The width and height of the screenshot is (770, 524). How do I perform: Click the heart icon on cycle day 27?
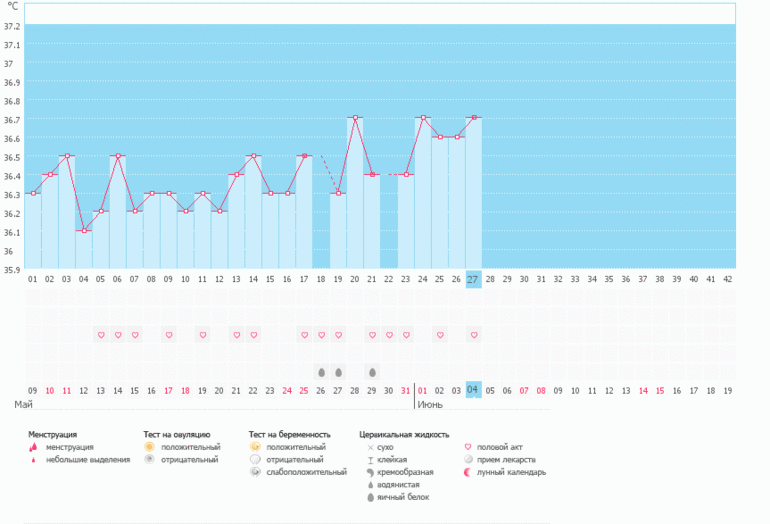(474, 335)
